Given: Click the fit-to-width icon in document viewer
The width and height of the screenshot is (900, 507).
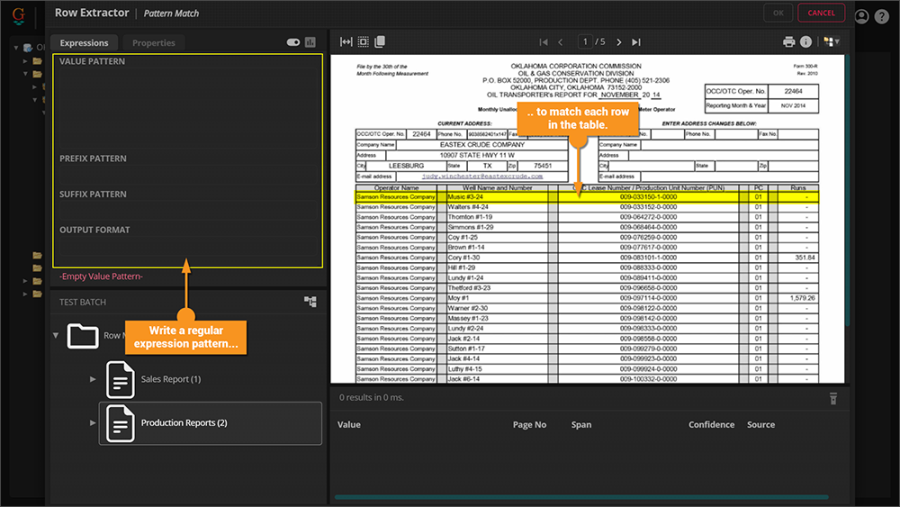Looking at the screenshot, I should click(x=346, y=42).
